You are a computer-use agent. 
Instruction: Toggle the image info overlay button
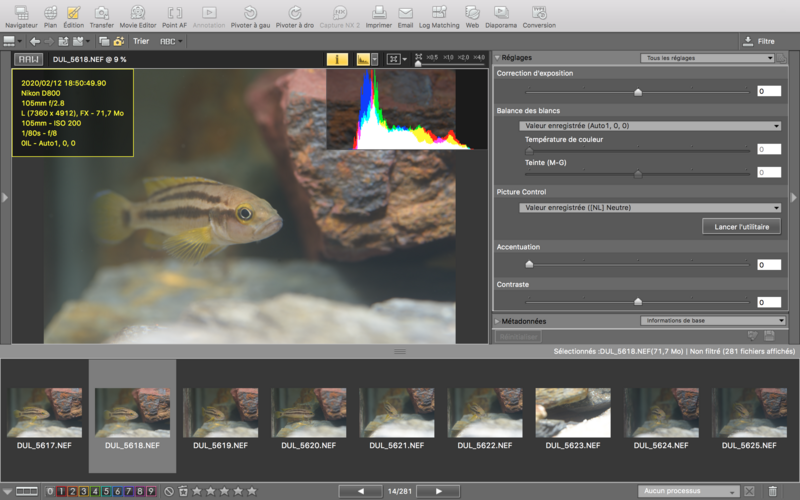[338, 60]
